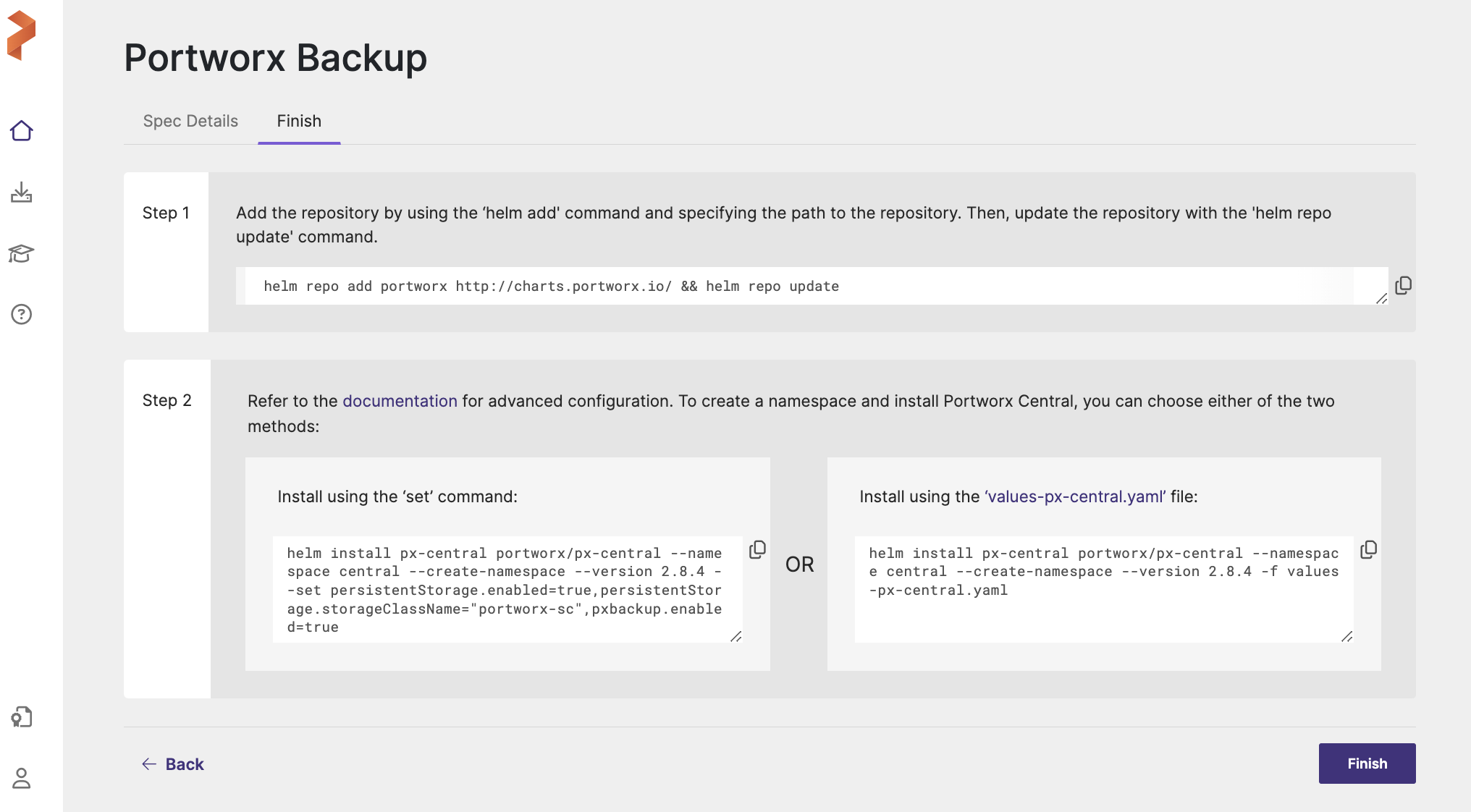Switch to the Spec Details tab
Image resolution: width=1471 pixels, height=812 pixels.
click(190, 121)
